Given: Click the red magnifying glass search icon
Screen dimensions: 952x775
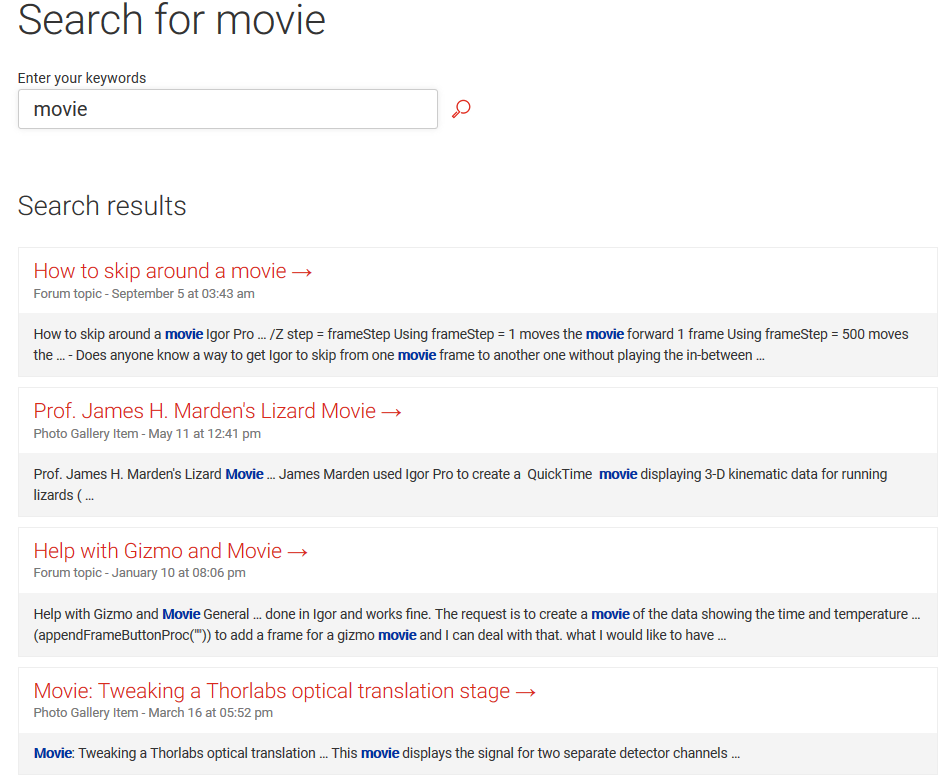Looking at the screenshot, I should tap(461, 109).
